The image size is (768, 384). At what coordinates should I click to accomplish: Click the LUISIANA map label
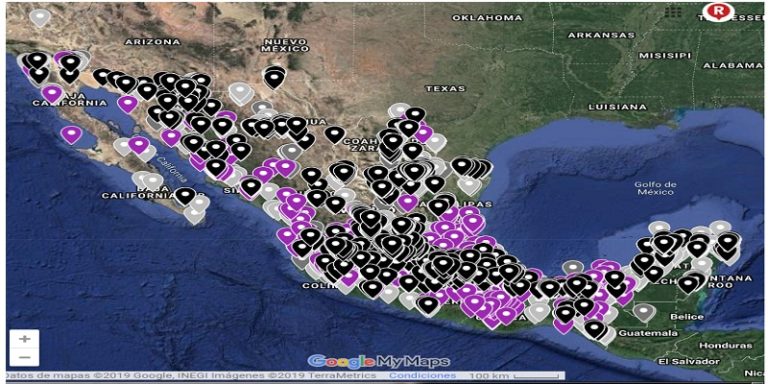point(617,107)
